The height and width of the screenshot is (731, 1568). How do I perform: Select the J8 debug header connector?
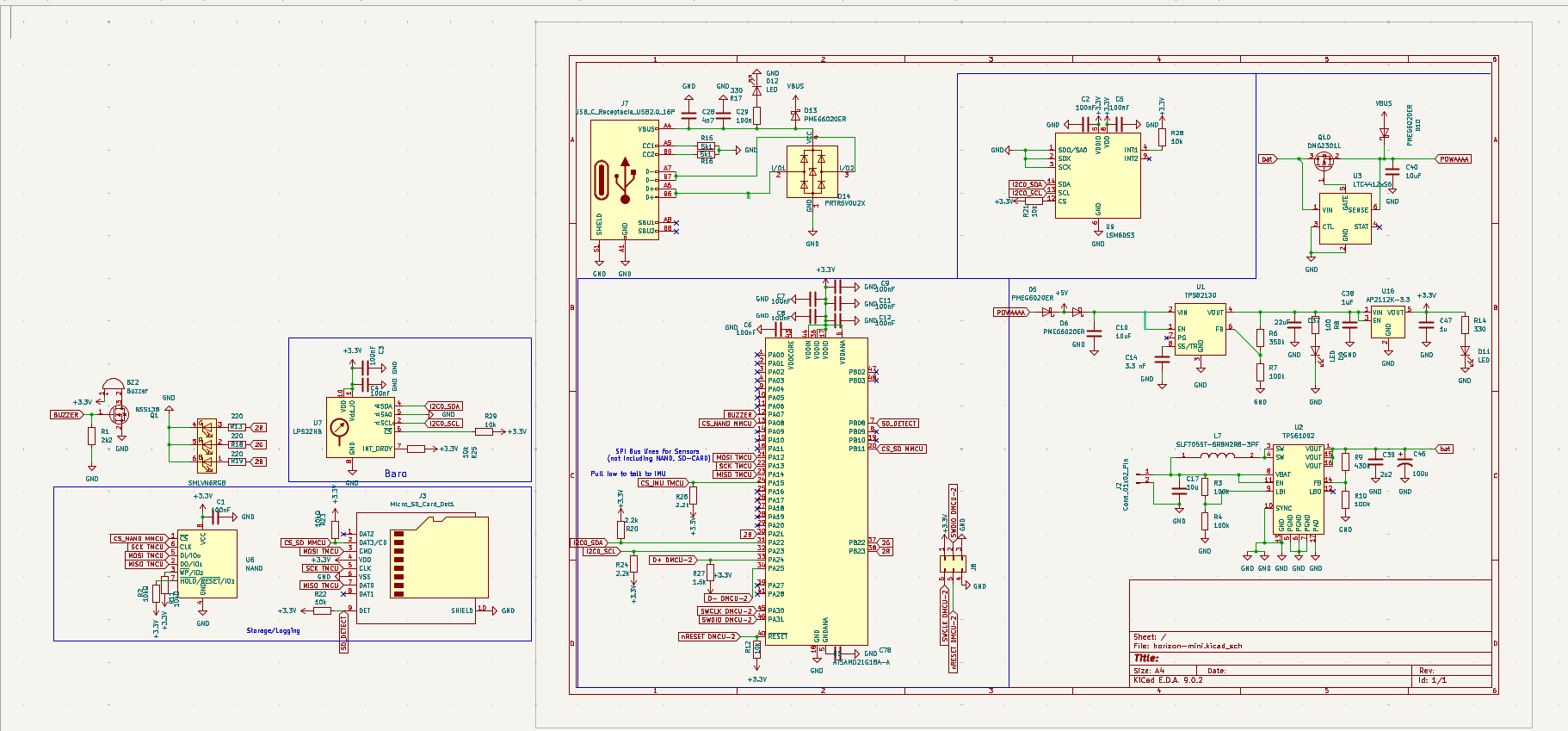pyautogui.click(x=953, y=563)
